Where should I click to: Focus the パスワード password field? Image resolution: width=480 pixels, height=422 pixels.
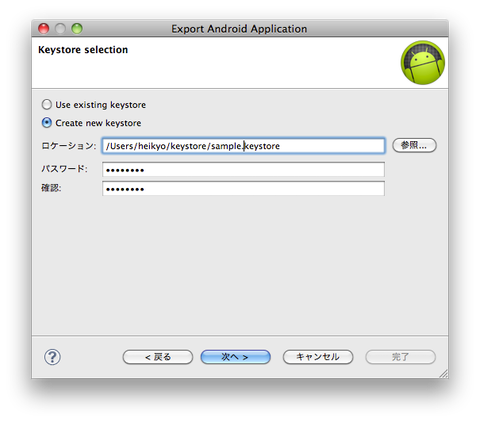pyautogui.click(x=243, y=170)
